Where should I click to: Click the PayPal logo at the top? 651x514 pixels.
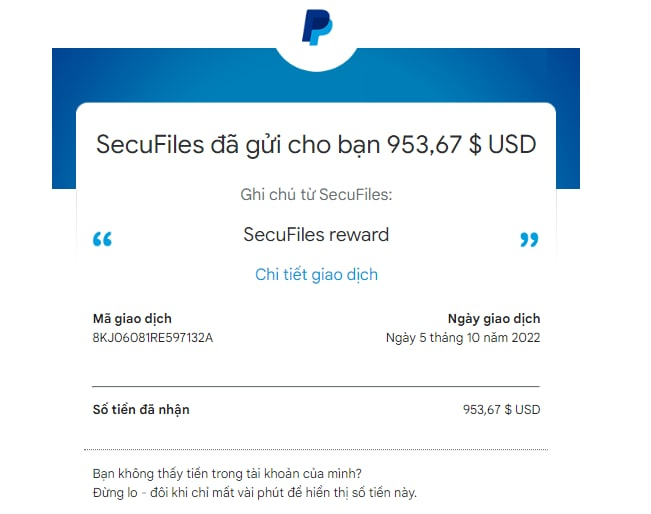pos(317,26)
